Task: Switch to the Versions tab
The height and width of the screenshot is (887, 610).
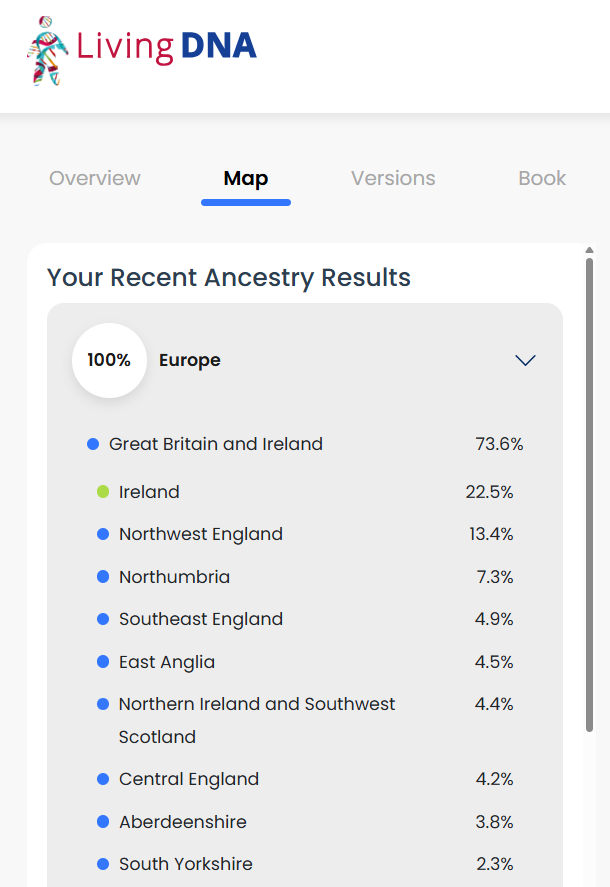Action: [393, 178]
